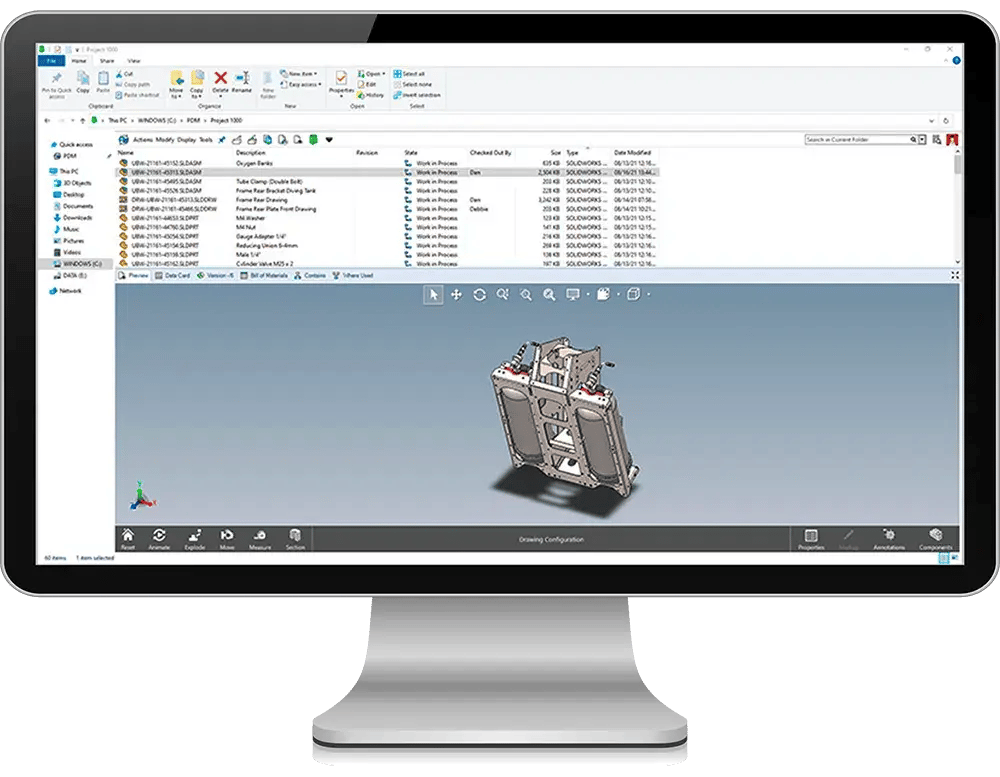Click the green PDM vault icon in toolbar
The width and height of the screenshot is (1000, 777).
[x=313, y=140]
